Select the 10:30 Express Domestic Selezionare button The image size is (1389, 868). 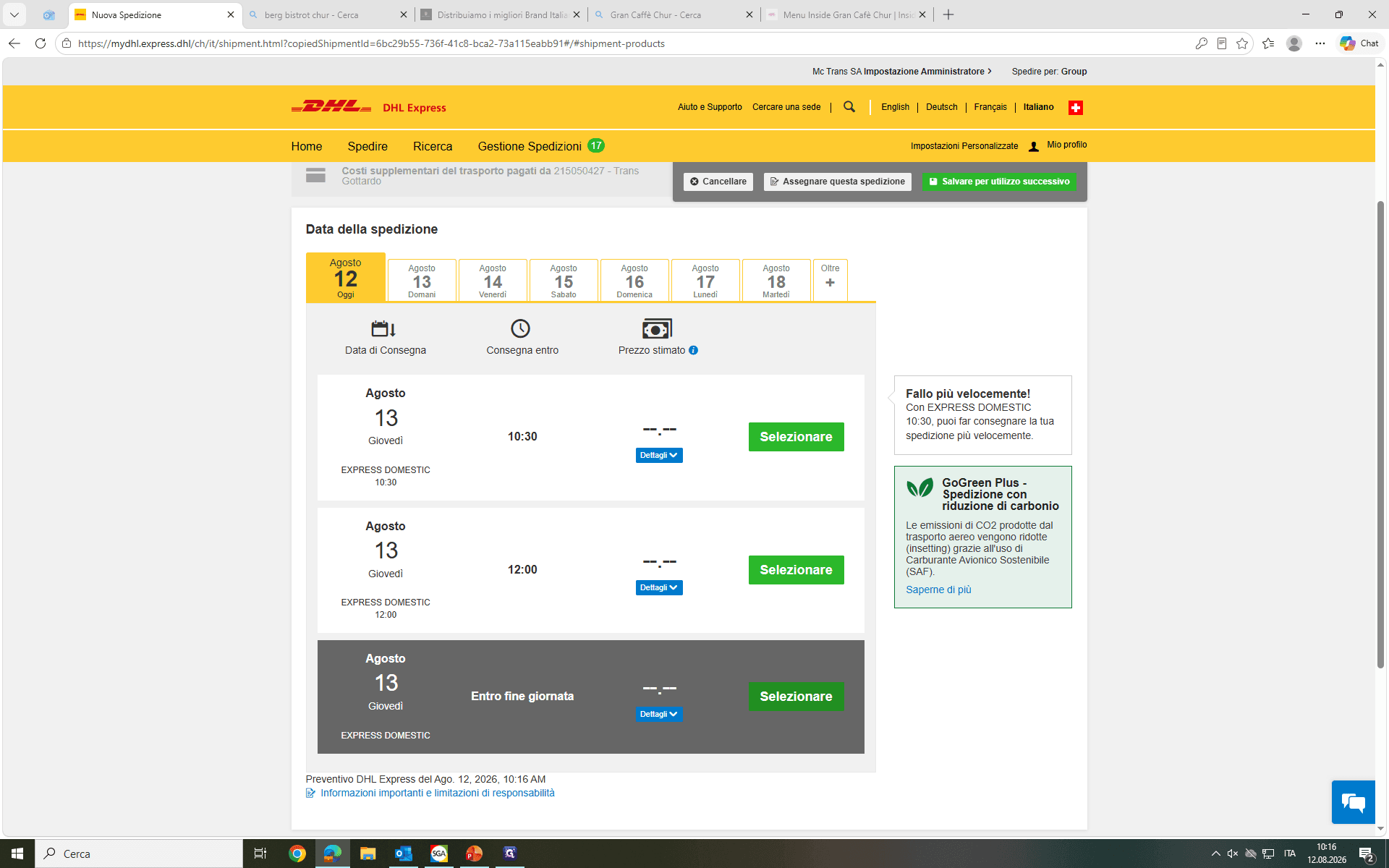pos(796,437)
